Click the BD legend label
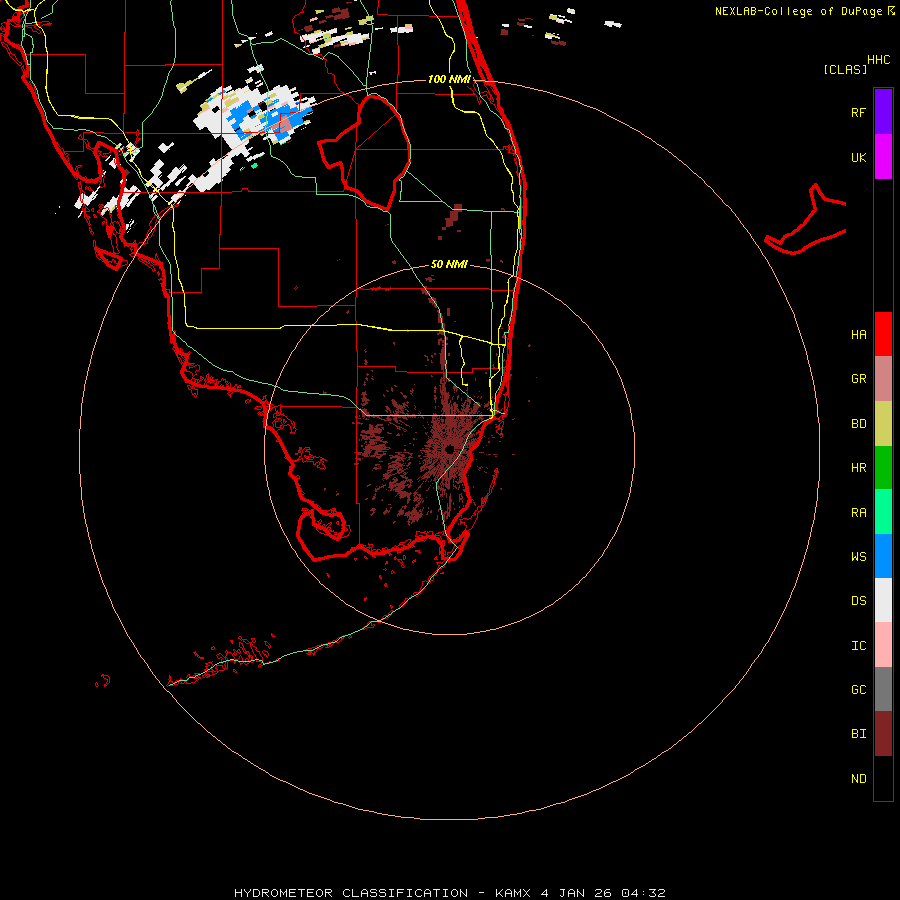 [x=858, y=424]
